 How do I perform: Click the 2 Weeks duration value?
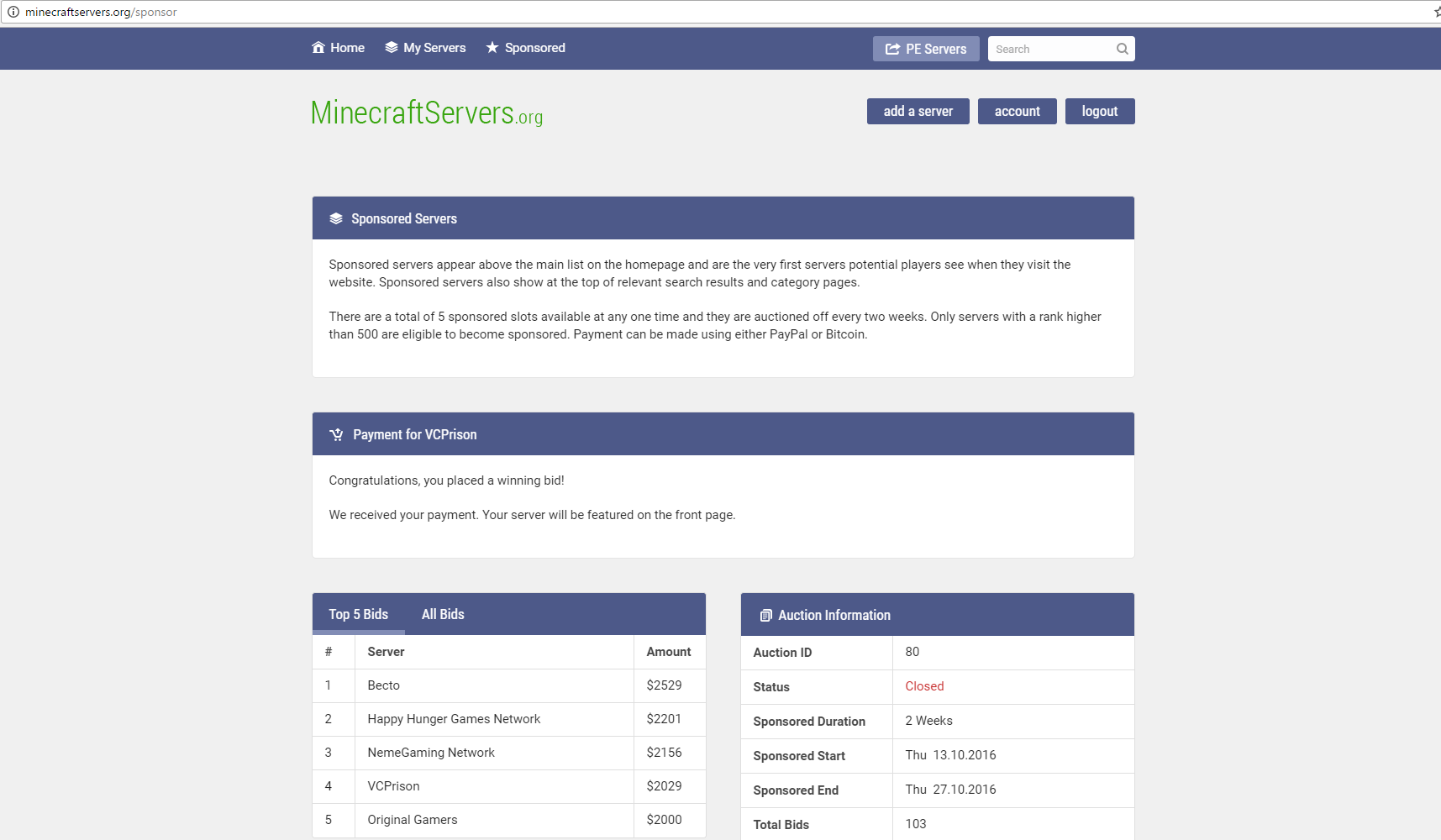coord(929,721)
